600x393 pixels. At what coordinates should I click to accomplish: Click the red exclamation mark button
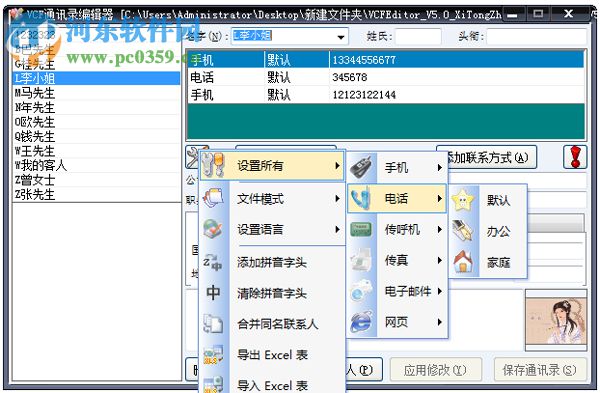point(575,157)
